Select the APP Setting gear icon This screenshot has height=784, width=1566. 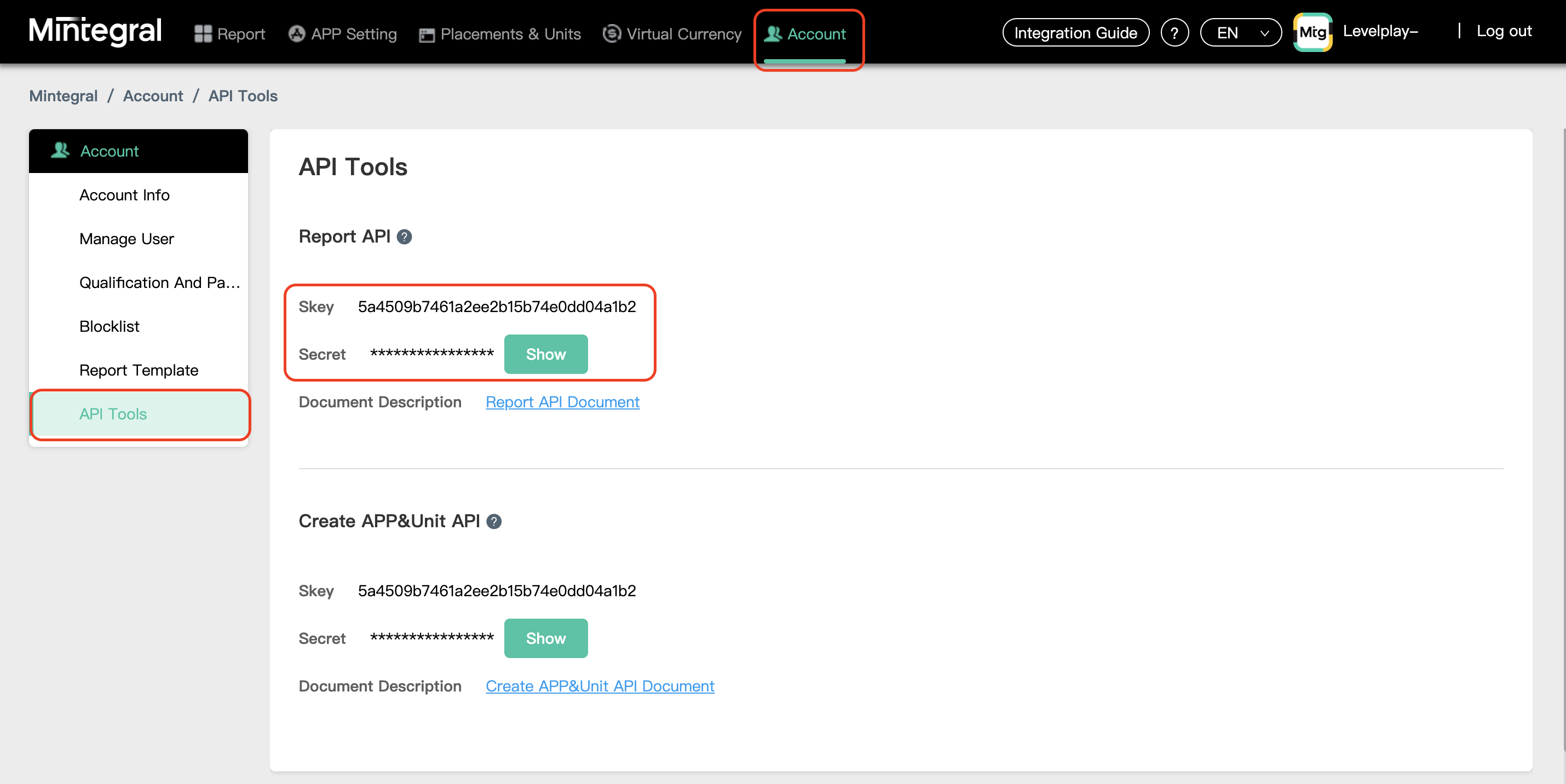click(x=297, y=33)
